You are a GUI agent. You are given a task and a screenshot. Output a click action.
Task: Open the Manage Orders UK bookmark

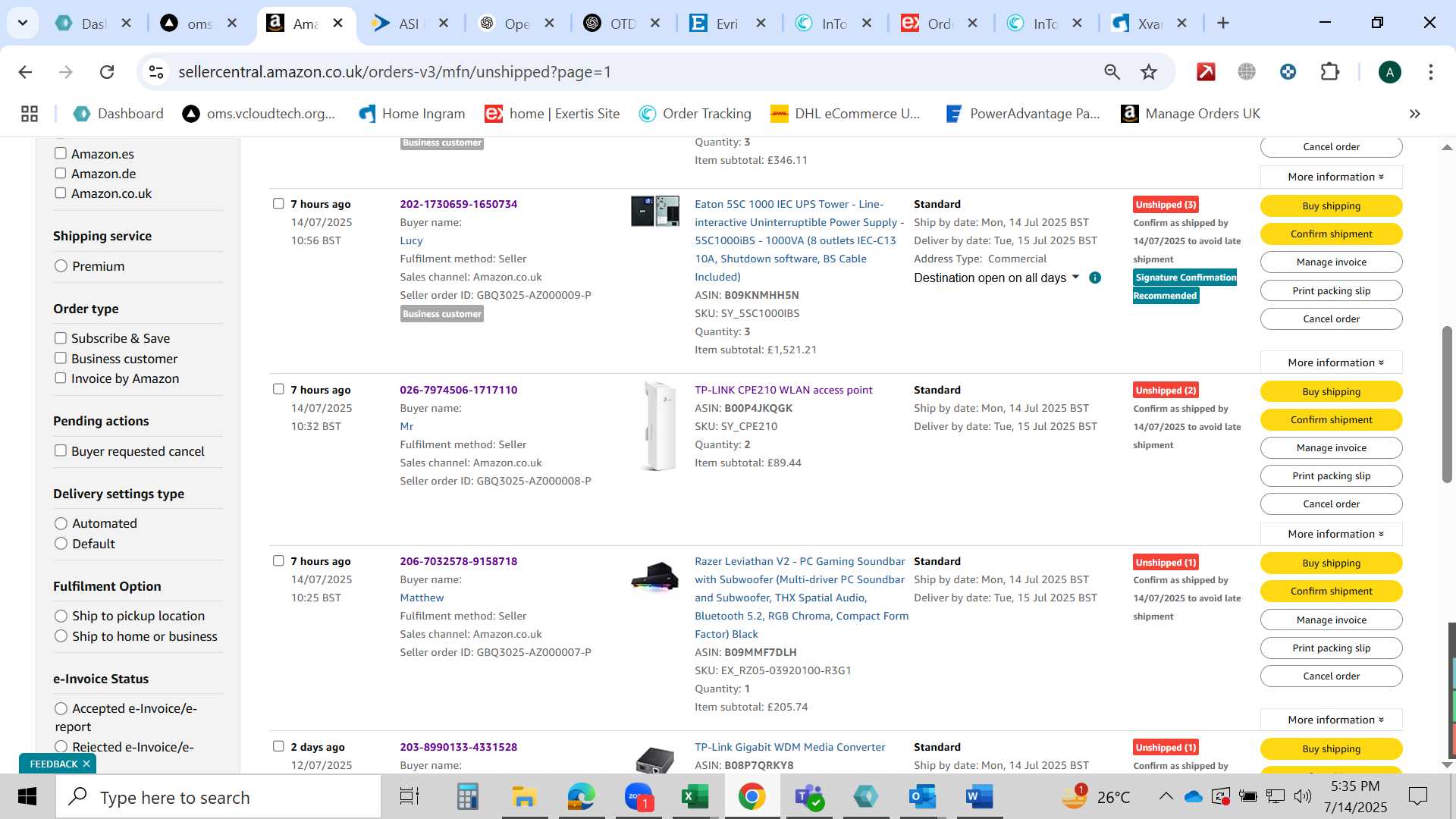coord(1191,114)
